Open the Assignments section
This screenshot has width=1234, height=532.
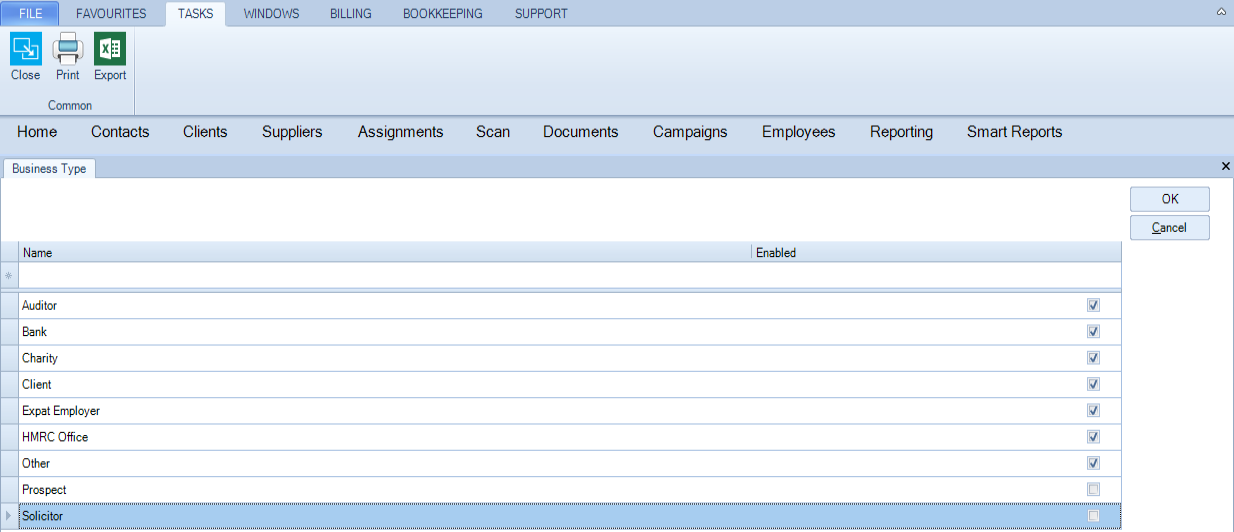pos(400,132)
